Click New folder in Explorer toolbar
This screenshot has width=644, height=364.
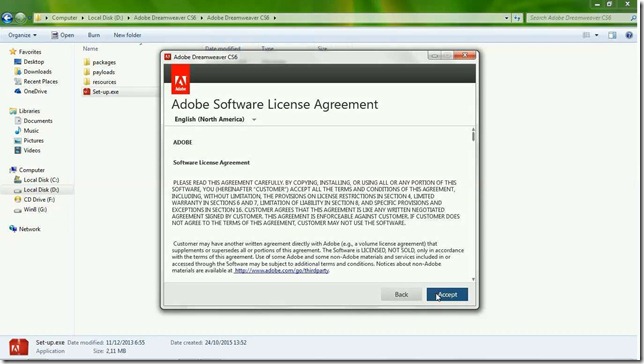coord(127,35)
